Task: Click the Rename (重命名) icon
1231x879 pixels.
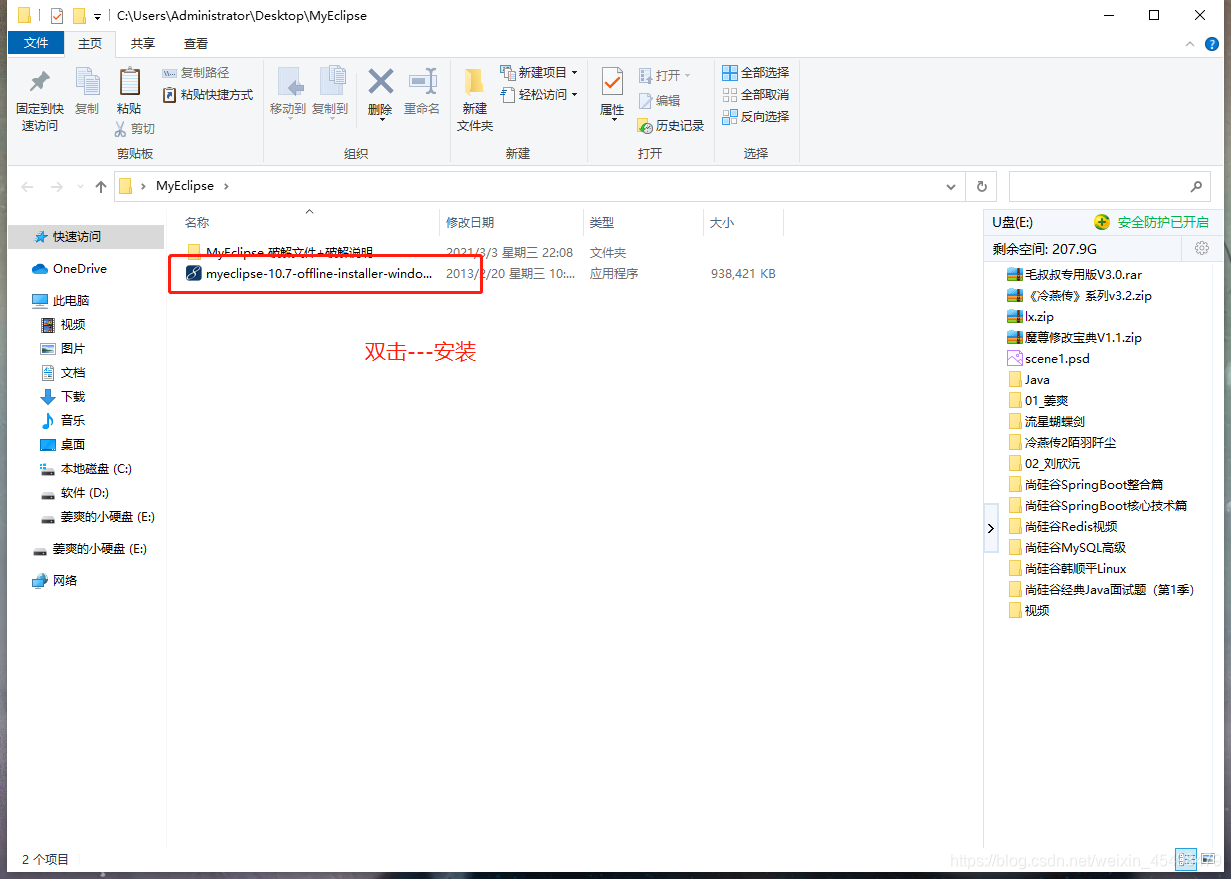Action: pos(422,81)
